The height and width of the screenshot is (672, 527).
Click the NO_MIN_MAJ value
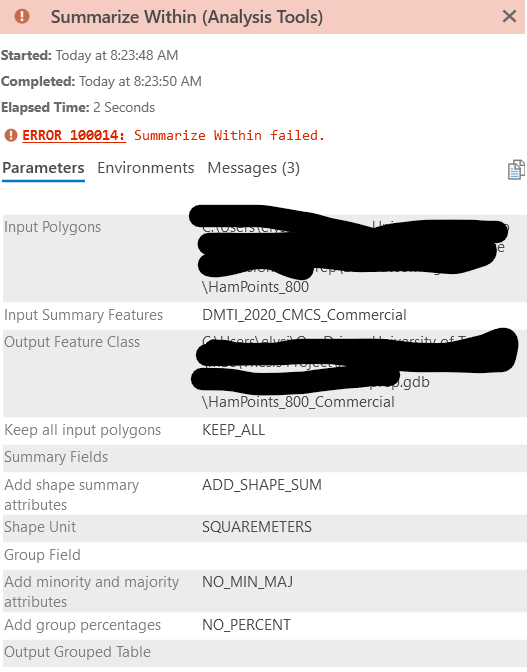pyautogui.click(x=248, y=582)
